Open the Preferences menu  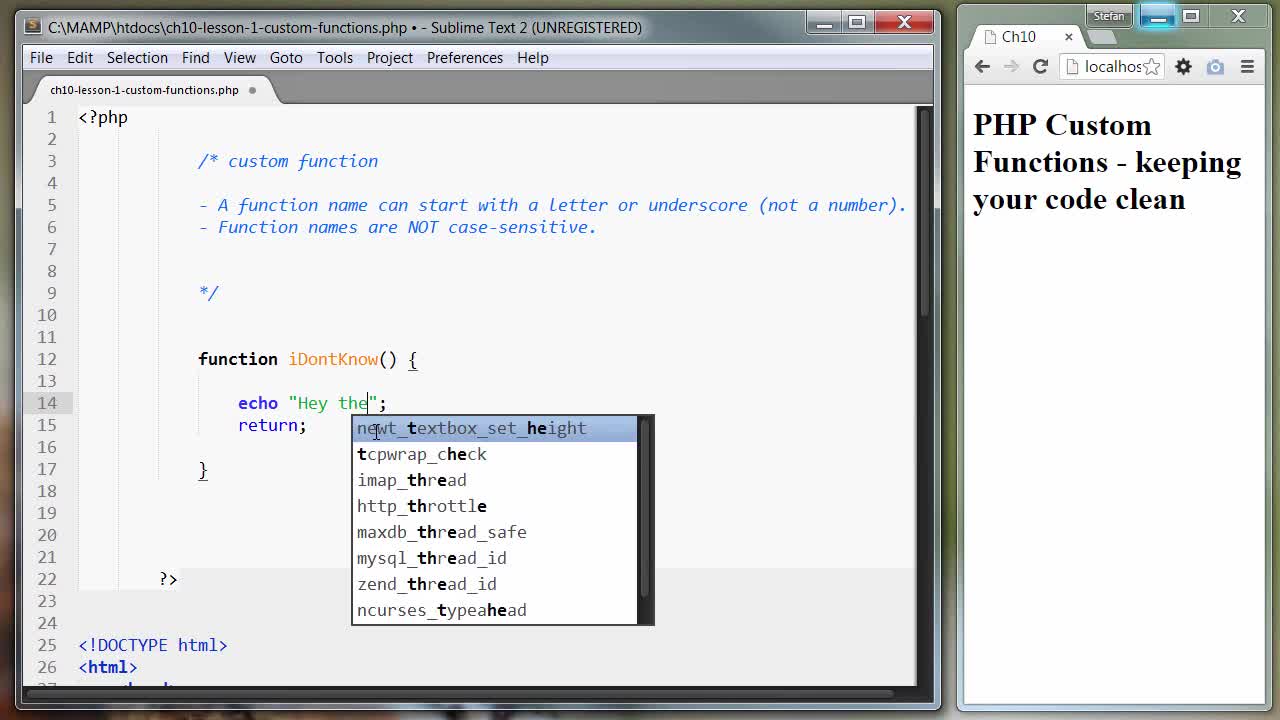465,57
